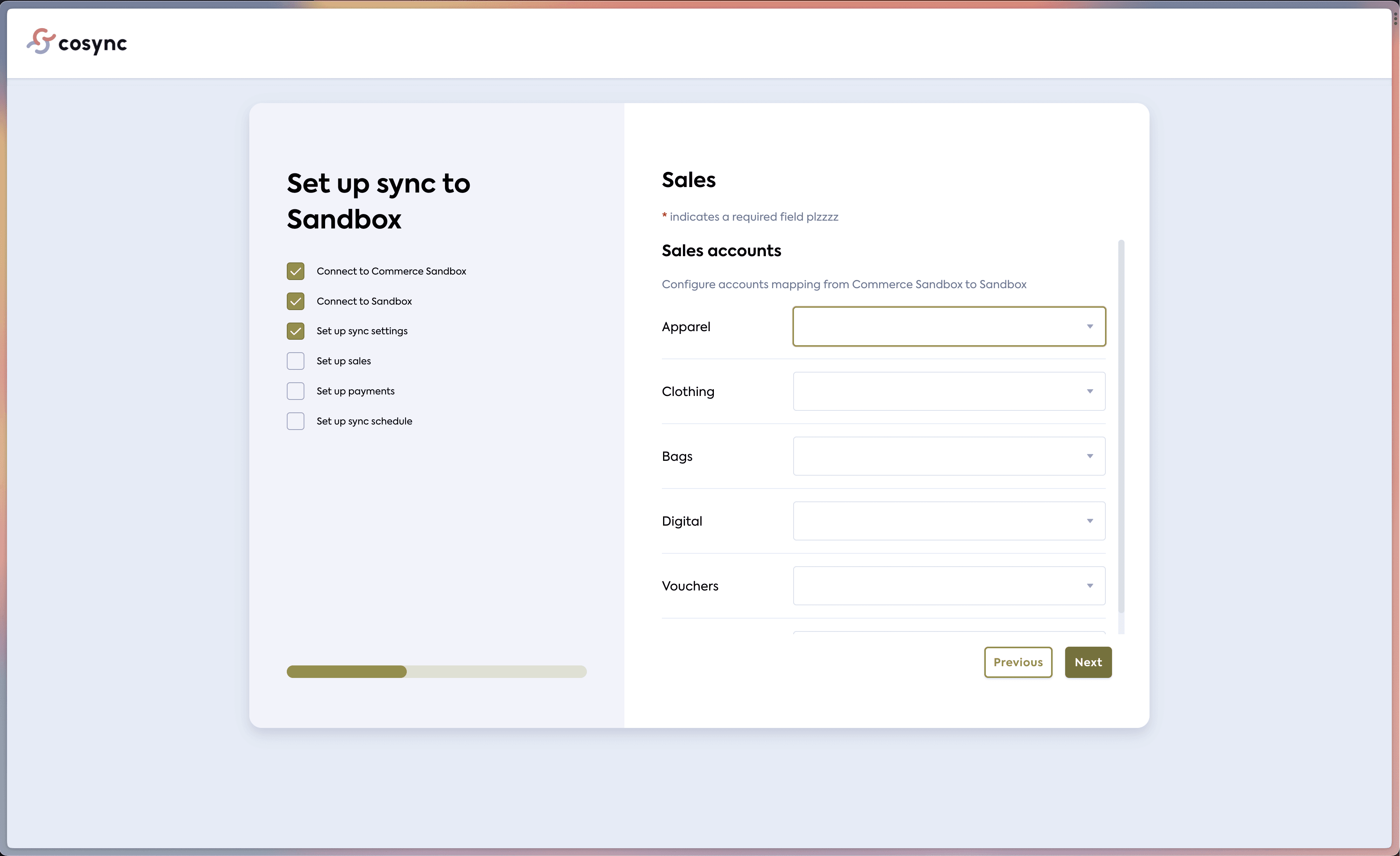
Task: Expand the Digital dropdown arrow
Action: pyautogui.click(x=1090, y=521)
